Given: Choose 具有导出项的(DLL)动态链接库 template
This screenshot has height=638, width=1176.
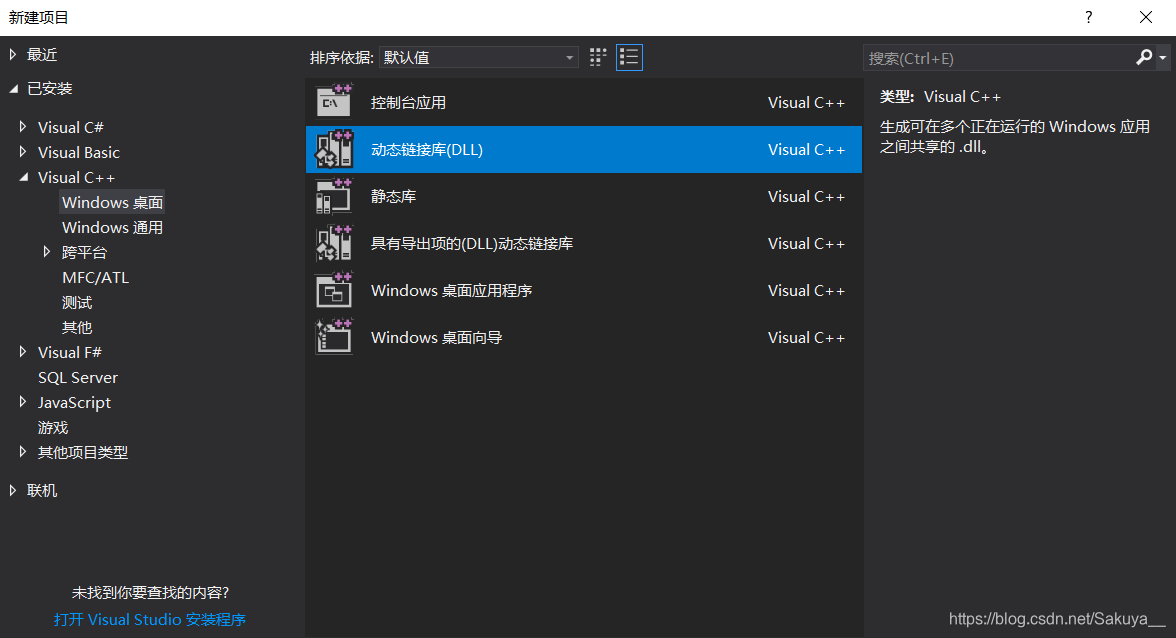Looking at the screenshot, I should coord(584,243).
